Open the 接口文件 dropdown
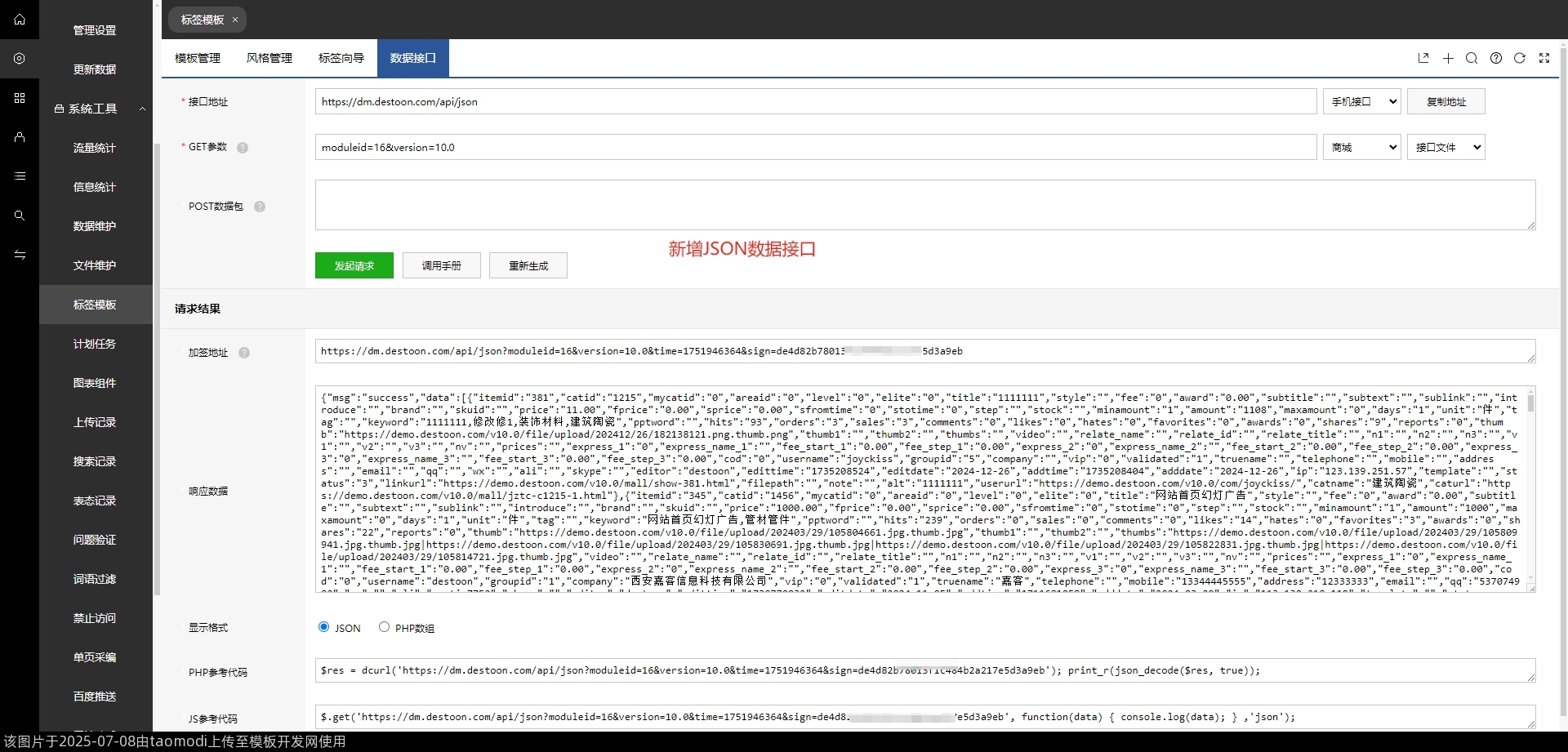 (1445, 147)
